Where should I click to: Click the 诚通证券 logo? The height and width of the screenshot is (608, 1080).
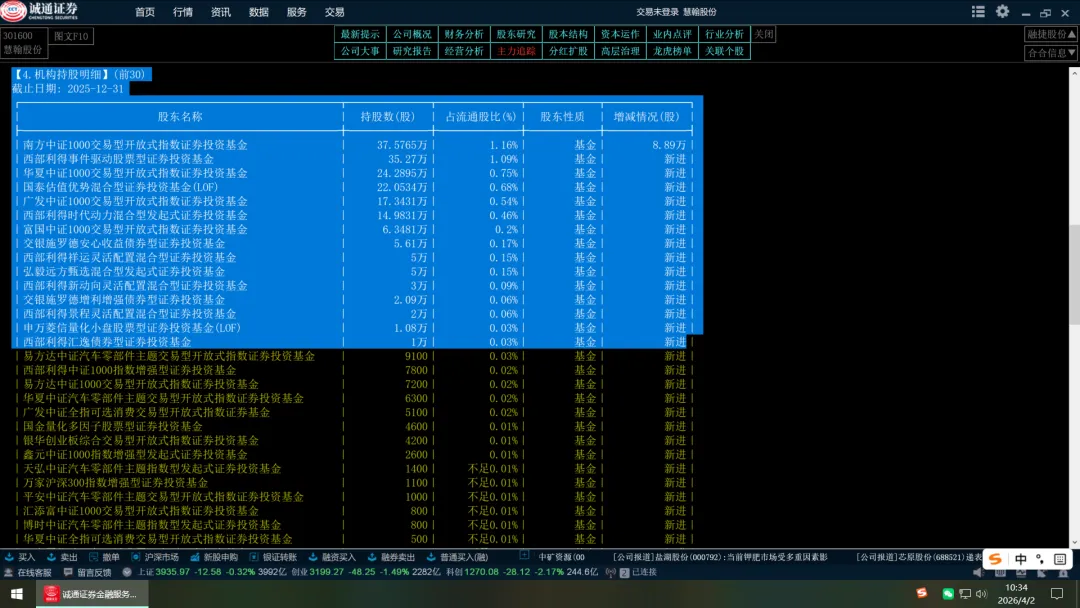pos(40,11)
